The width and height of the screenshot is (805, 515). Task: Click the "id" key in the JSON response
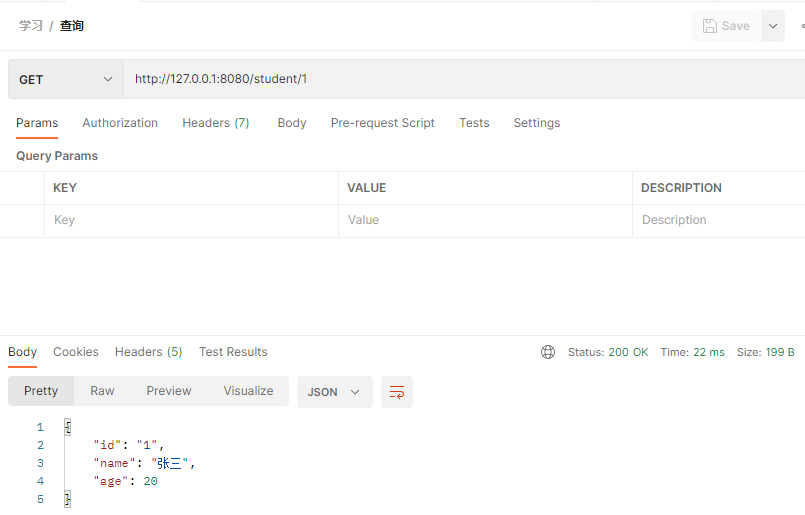tap(107, 445)
